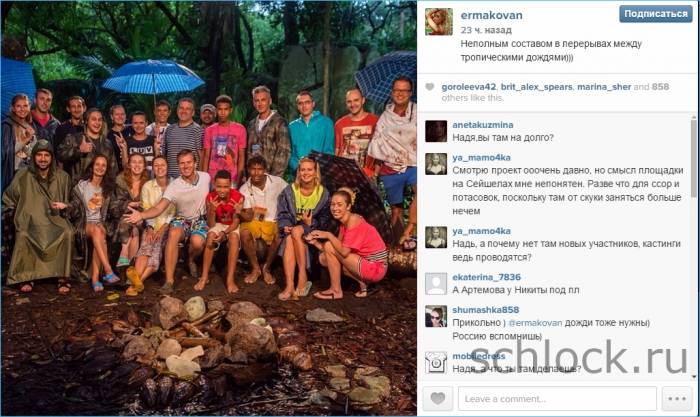Click the heart like button beside comment box
The height and width of the screenshot is (417, 700).
click(438, 398)
